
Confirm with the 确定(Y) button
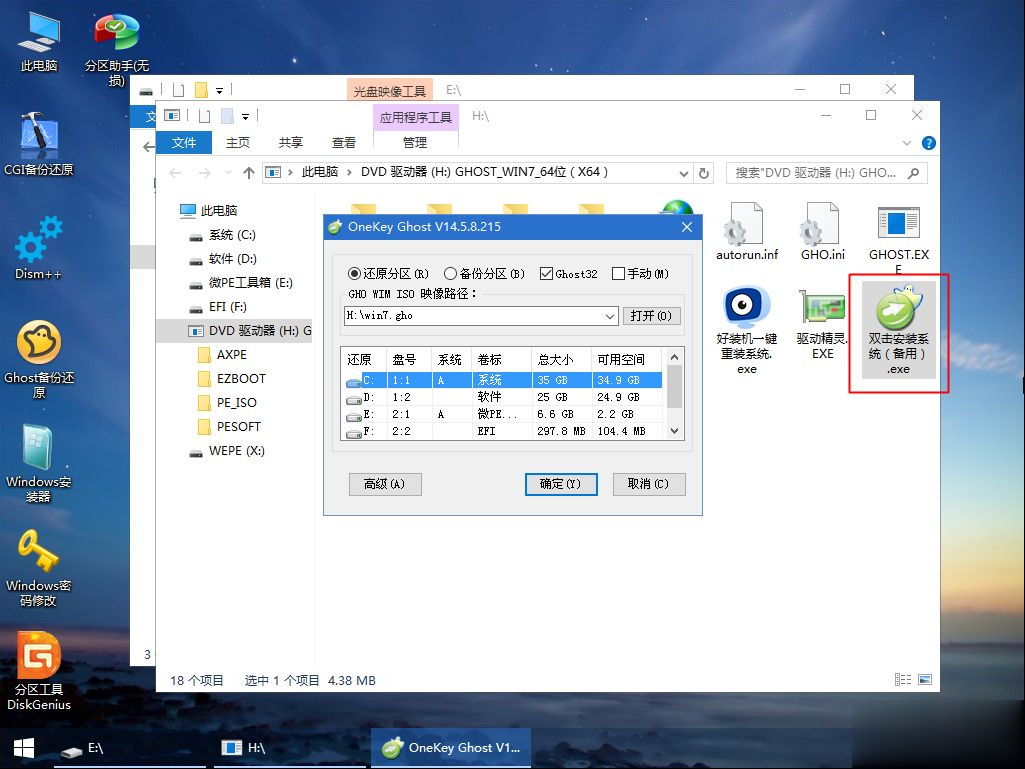pos(561,484)
